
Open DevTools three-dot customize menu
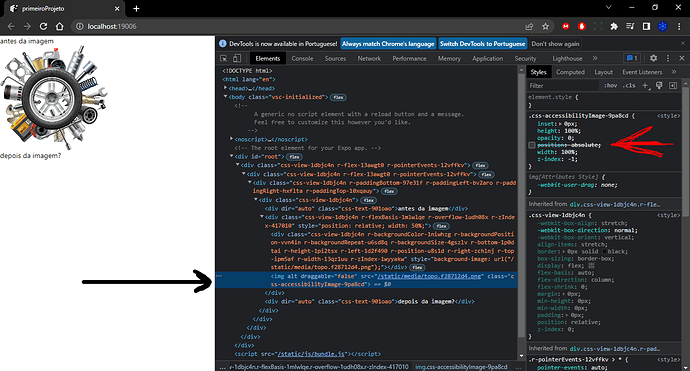[x=668, y=58]
